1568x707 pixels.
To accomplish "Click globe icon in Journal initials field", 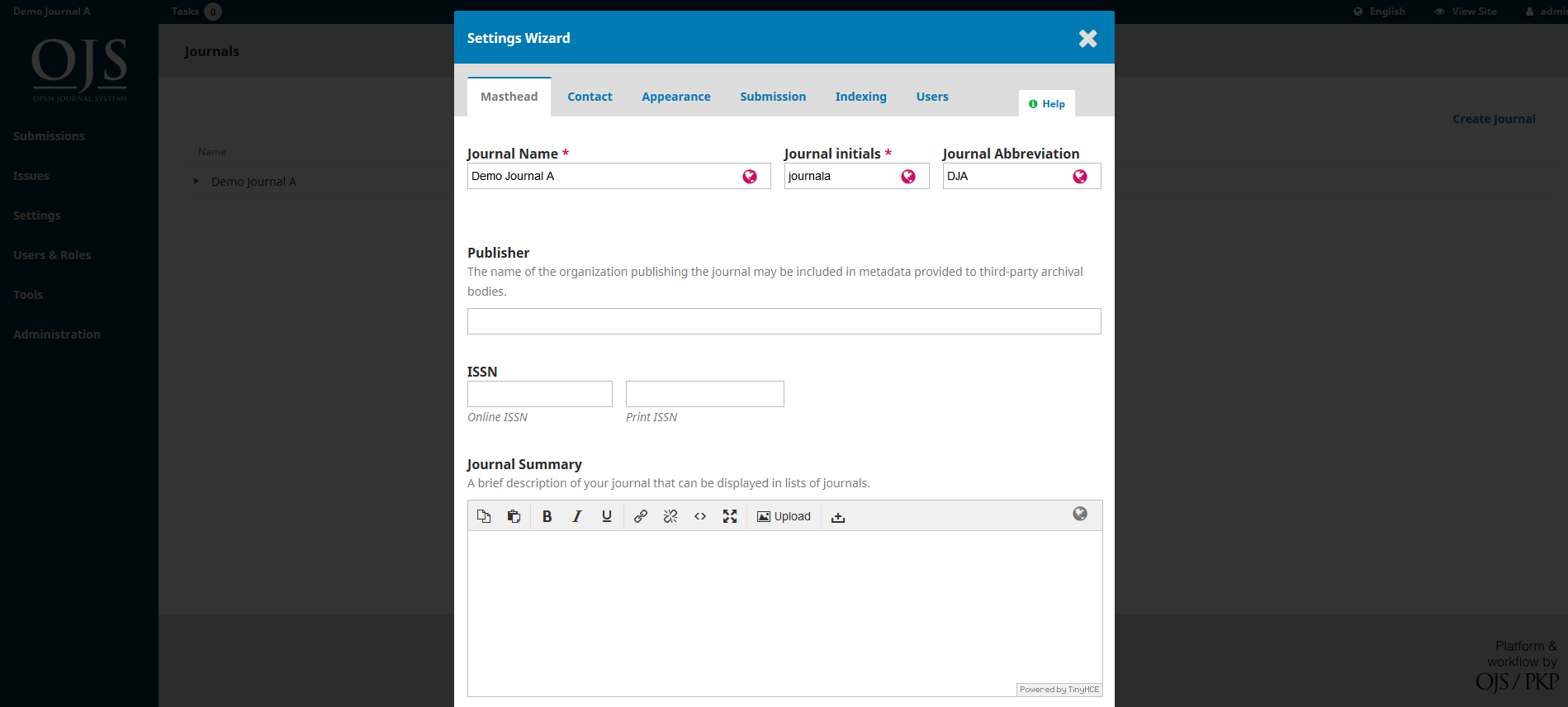I will 908,176.
